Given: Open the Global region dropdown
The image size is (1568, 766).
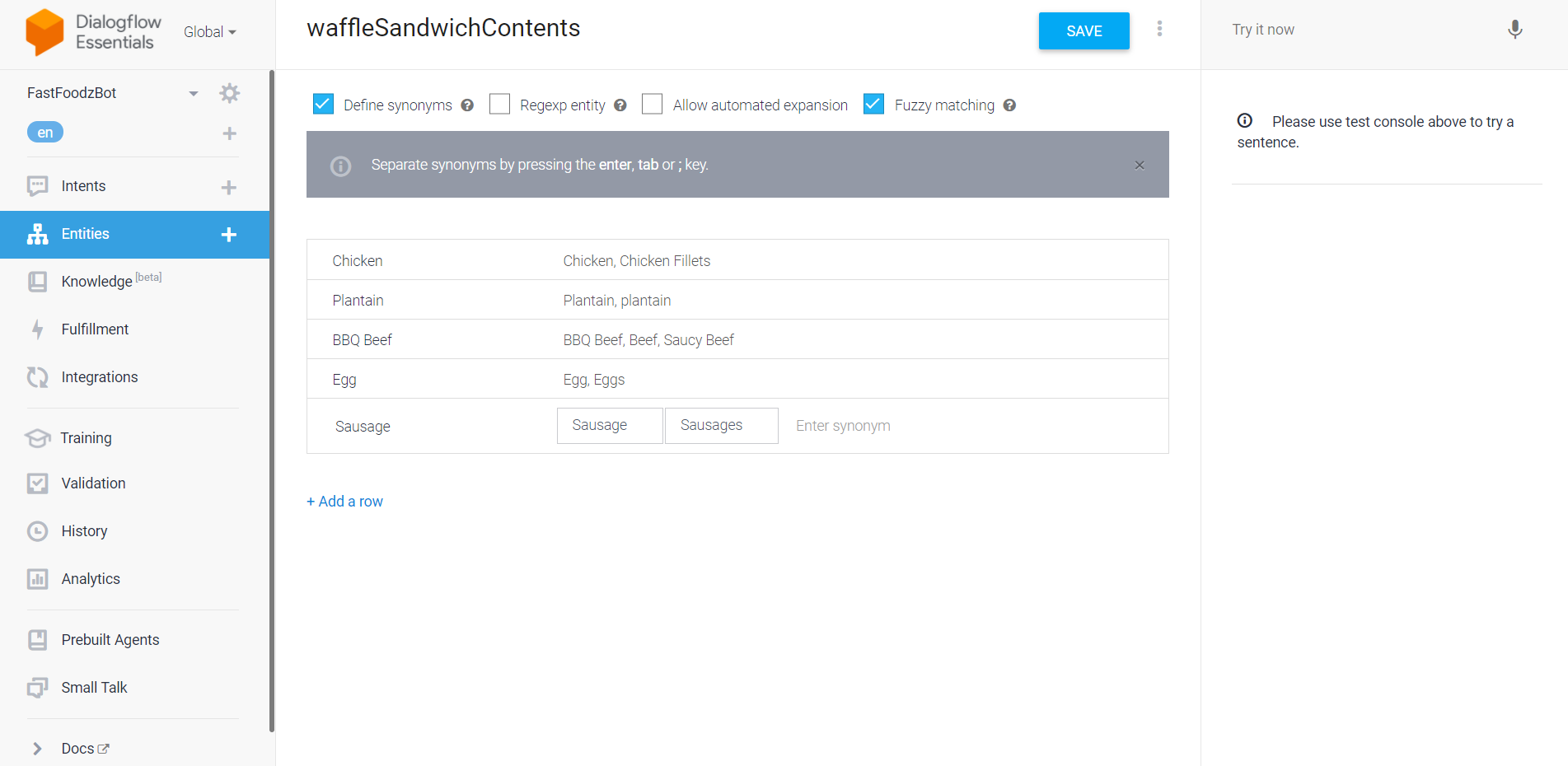Looking at the screenshot, I should [209, 32].
